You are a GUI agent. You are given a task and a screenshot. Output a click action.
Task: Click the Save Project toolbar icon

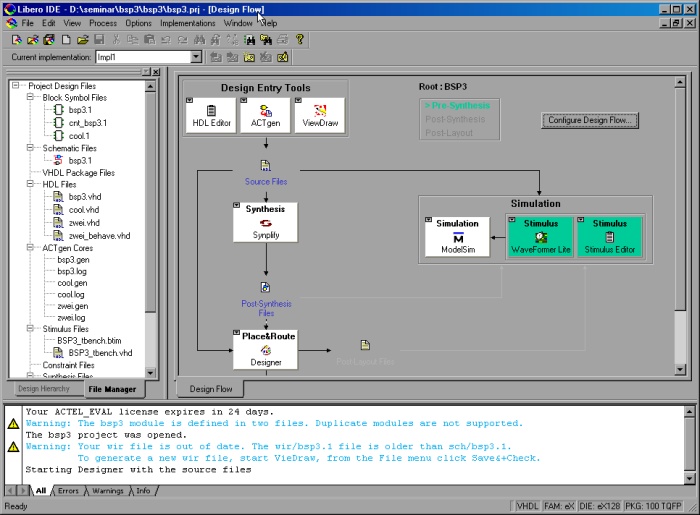pyautogui.click(x=49, y=40)
